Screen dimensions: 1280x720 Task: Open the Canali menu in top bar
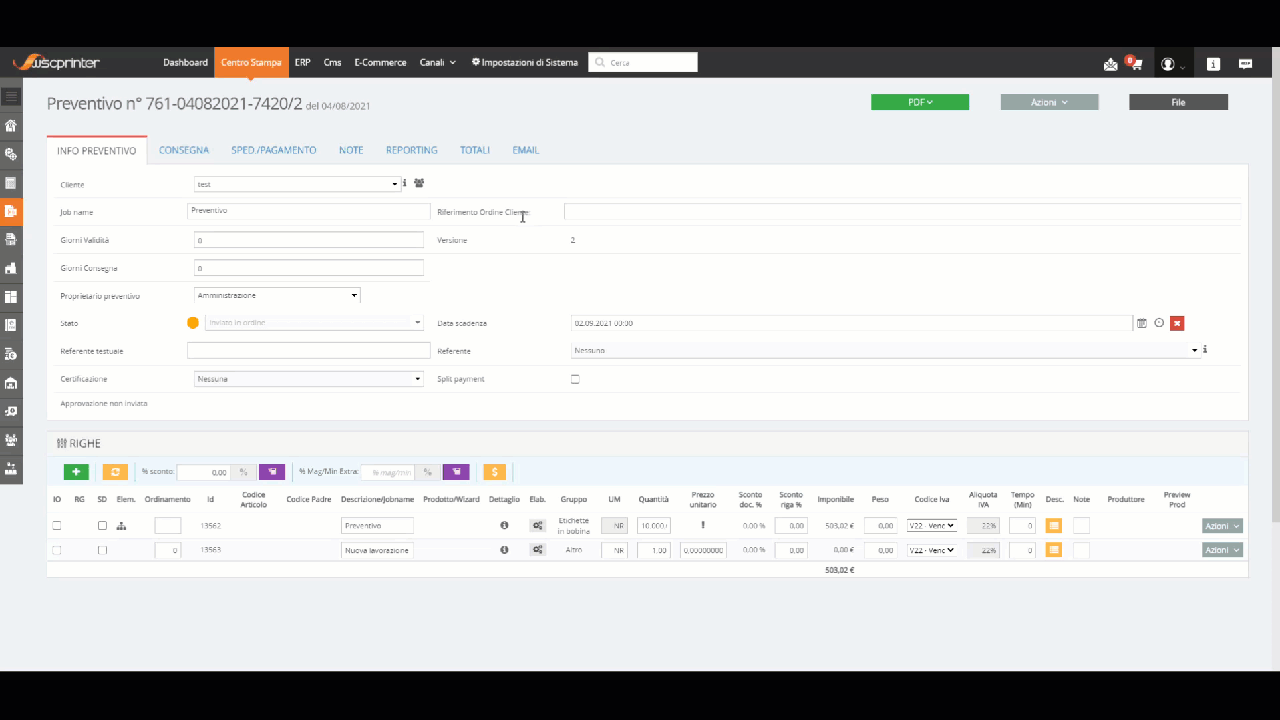pos(438,62)
